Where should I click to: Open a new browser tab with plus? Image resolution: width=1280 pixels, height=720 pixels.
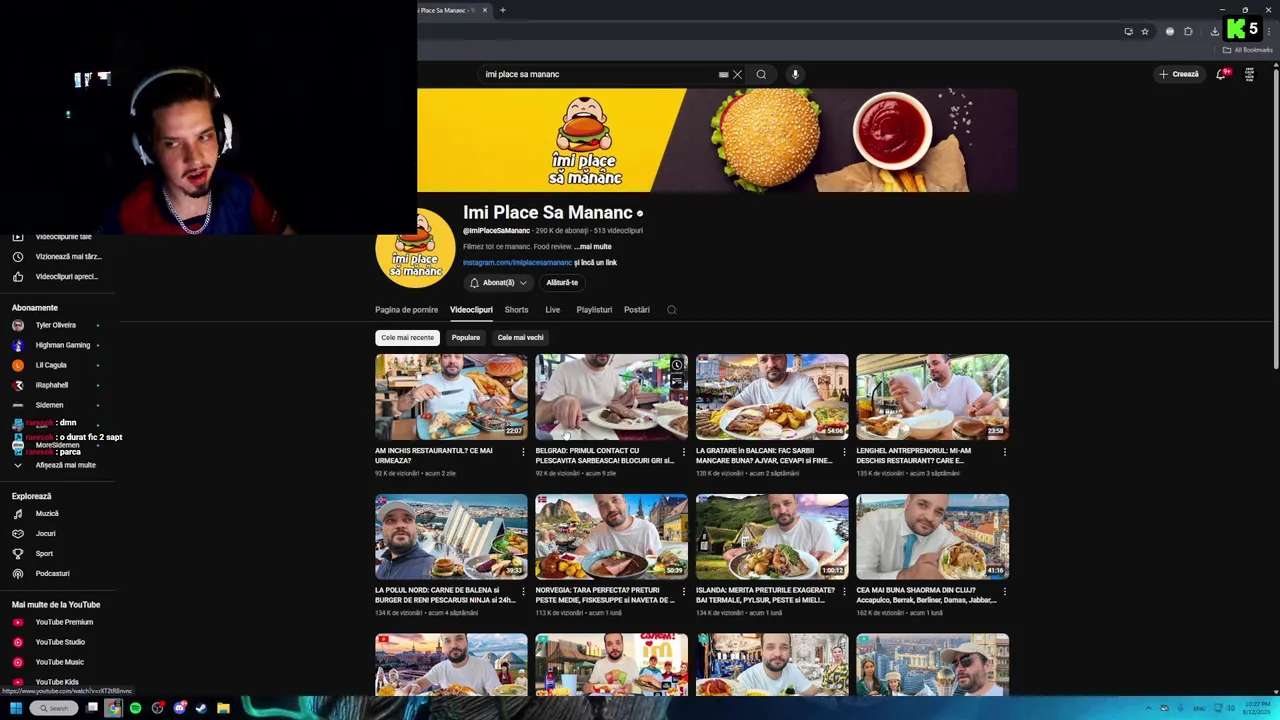tap(503, 10)
